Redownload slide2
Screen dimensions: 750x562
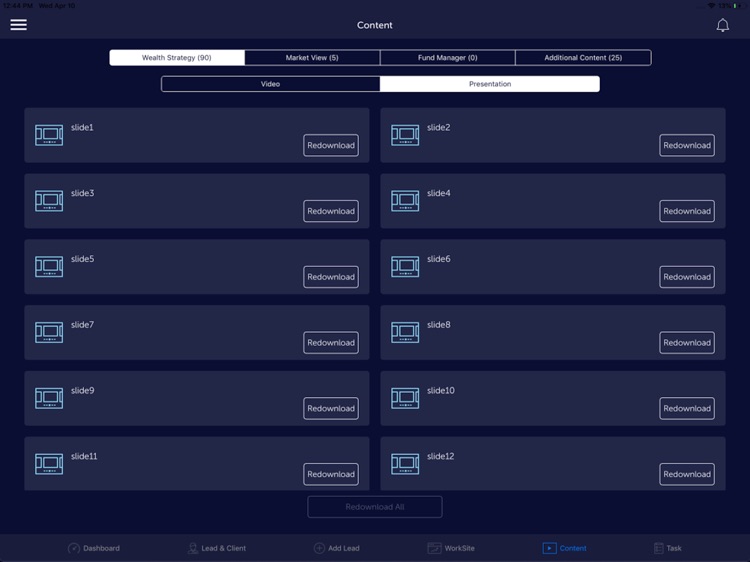(687, 145)
